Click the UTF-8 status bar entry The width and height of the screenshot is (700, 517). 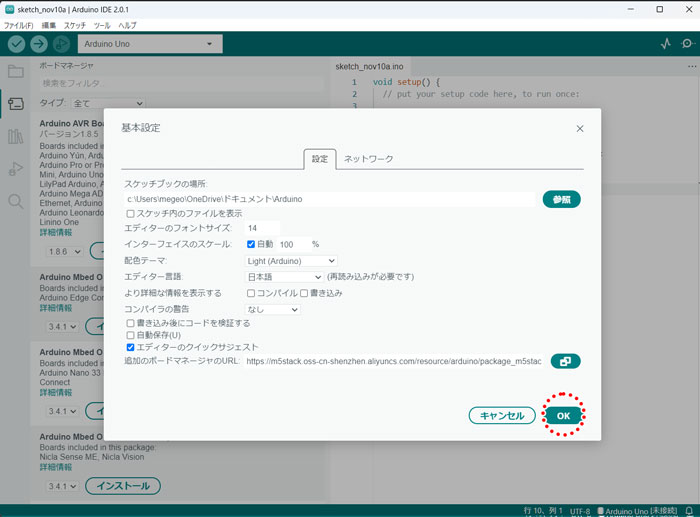(580, 511)
